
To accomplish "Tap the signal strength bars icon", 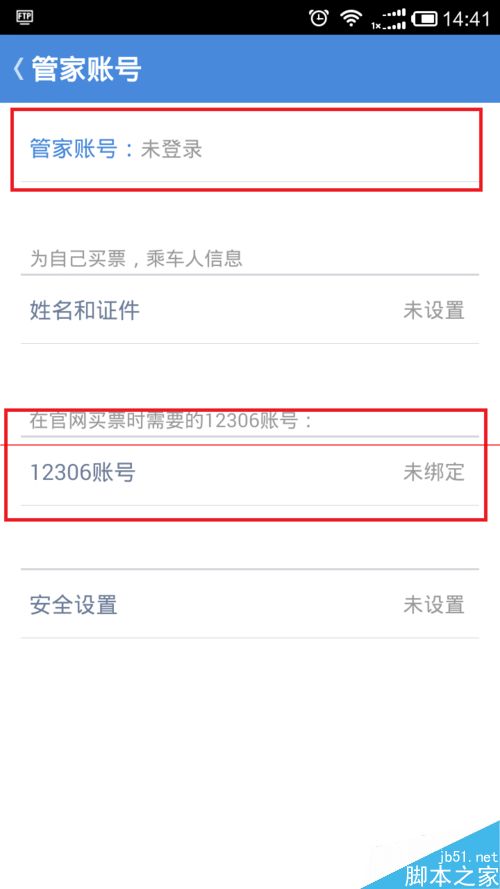I will (389, 19).
